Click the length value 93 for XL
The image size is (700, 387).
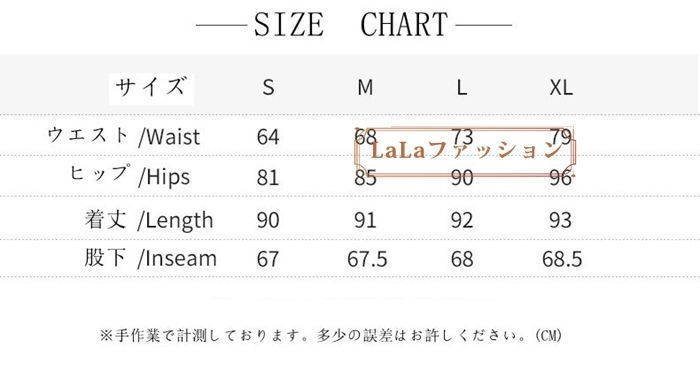point(560,221)
